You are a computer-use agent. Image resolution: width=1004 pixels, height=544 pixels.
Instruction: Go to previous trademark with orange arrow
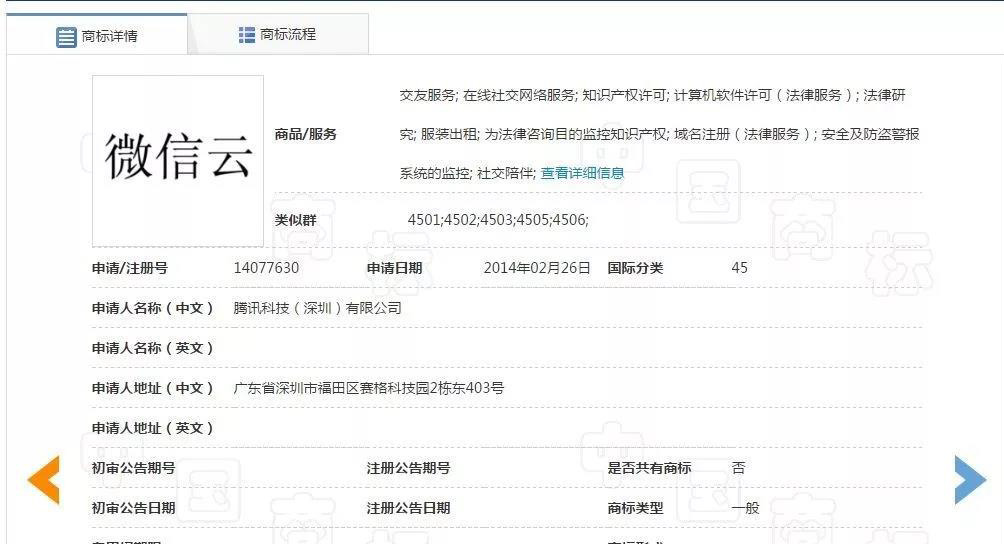[x=43, y=480]
